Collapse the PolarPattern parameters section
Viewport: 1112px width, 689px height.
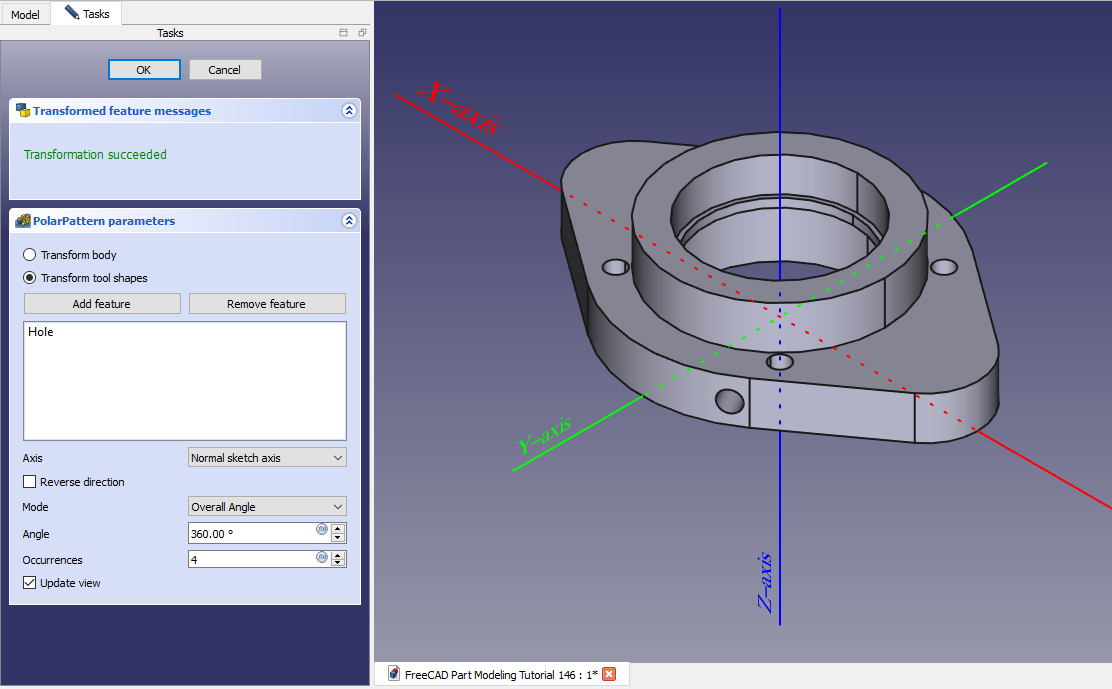click(x=348, y=221)
